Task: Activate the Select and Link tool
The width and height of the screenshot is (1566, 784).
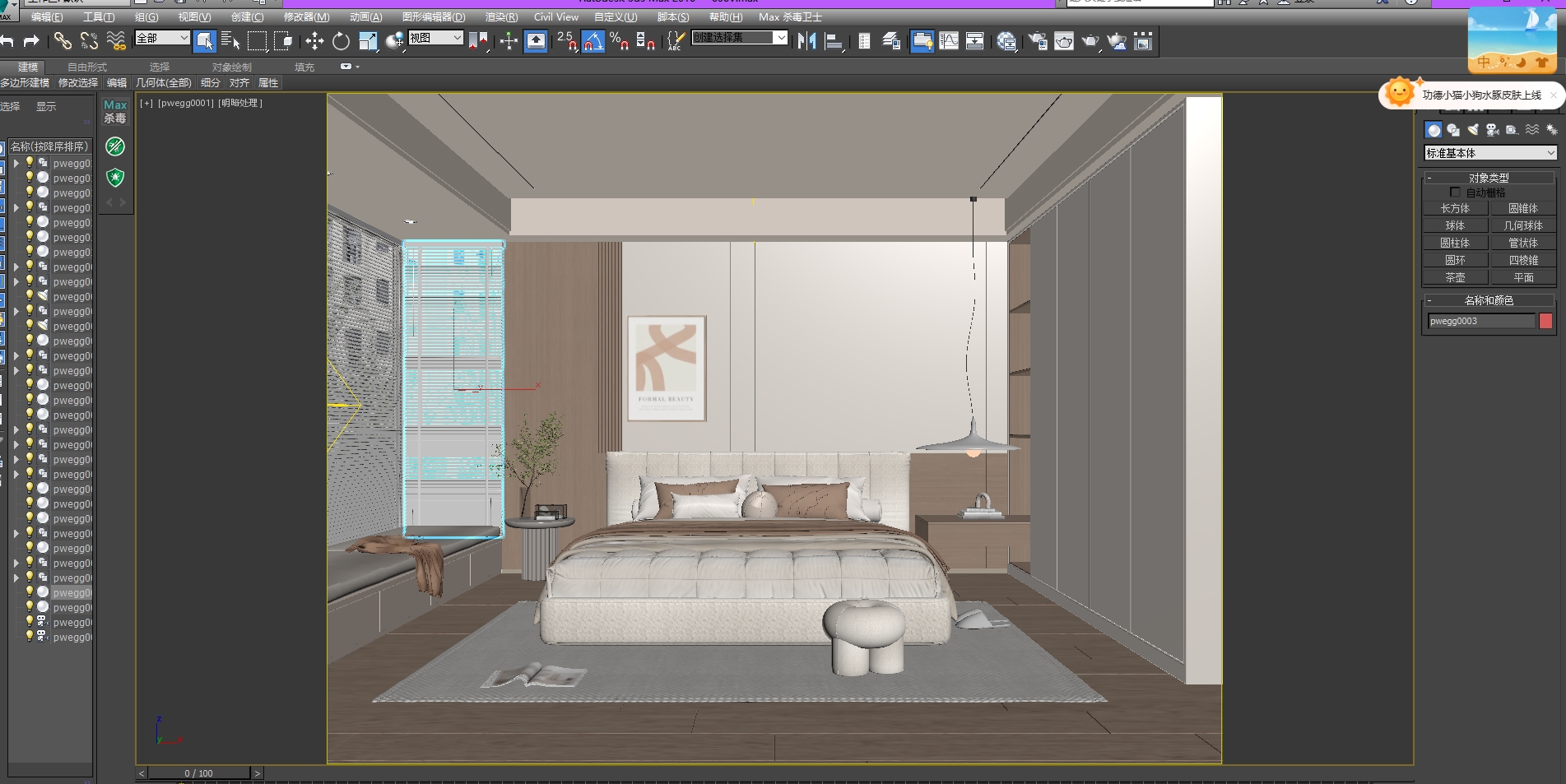Action: (63, 40)
